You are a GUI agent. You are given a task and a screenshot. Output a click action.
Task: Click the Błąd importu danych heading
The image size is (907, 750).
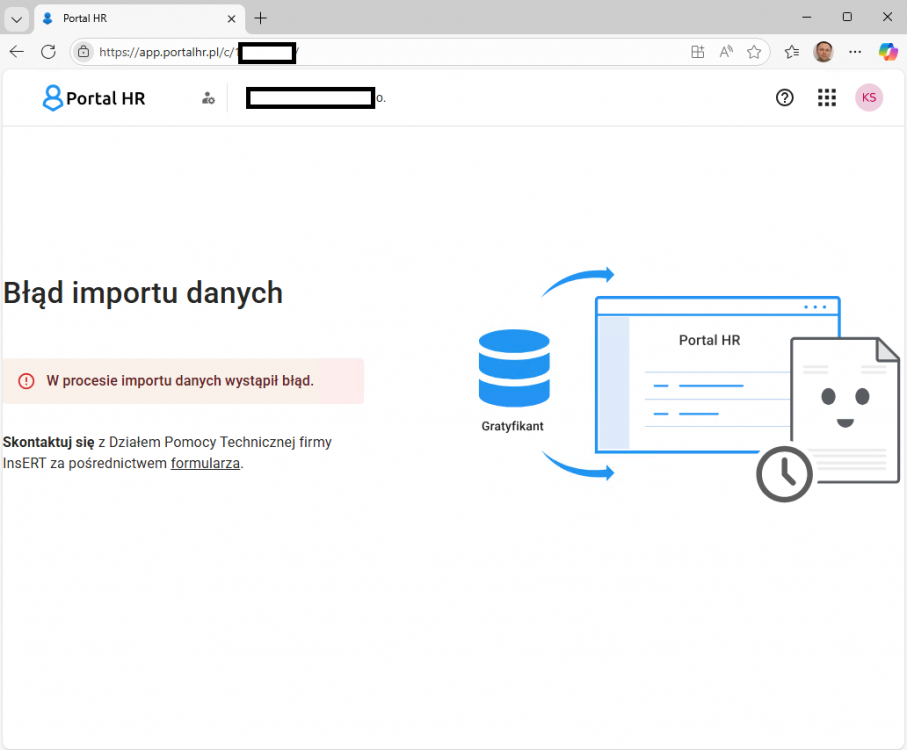click(x=143, y=293)
